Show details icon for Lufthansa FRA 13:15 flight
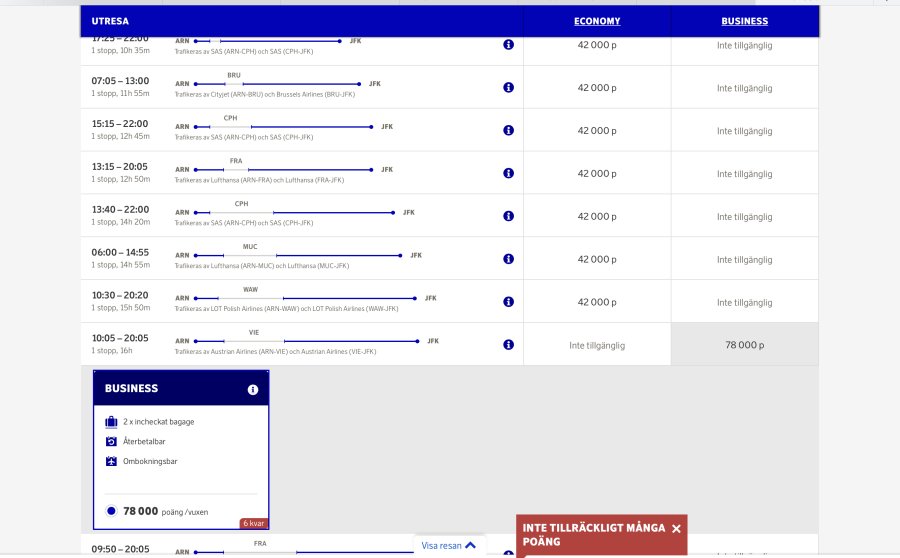This screenshot has height=558, width=900. (508, 174)
